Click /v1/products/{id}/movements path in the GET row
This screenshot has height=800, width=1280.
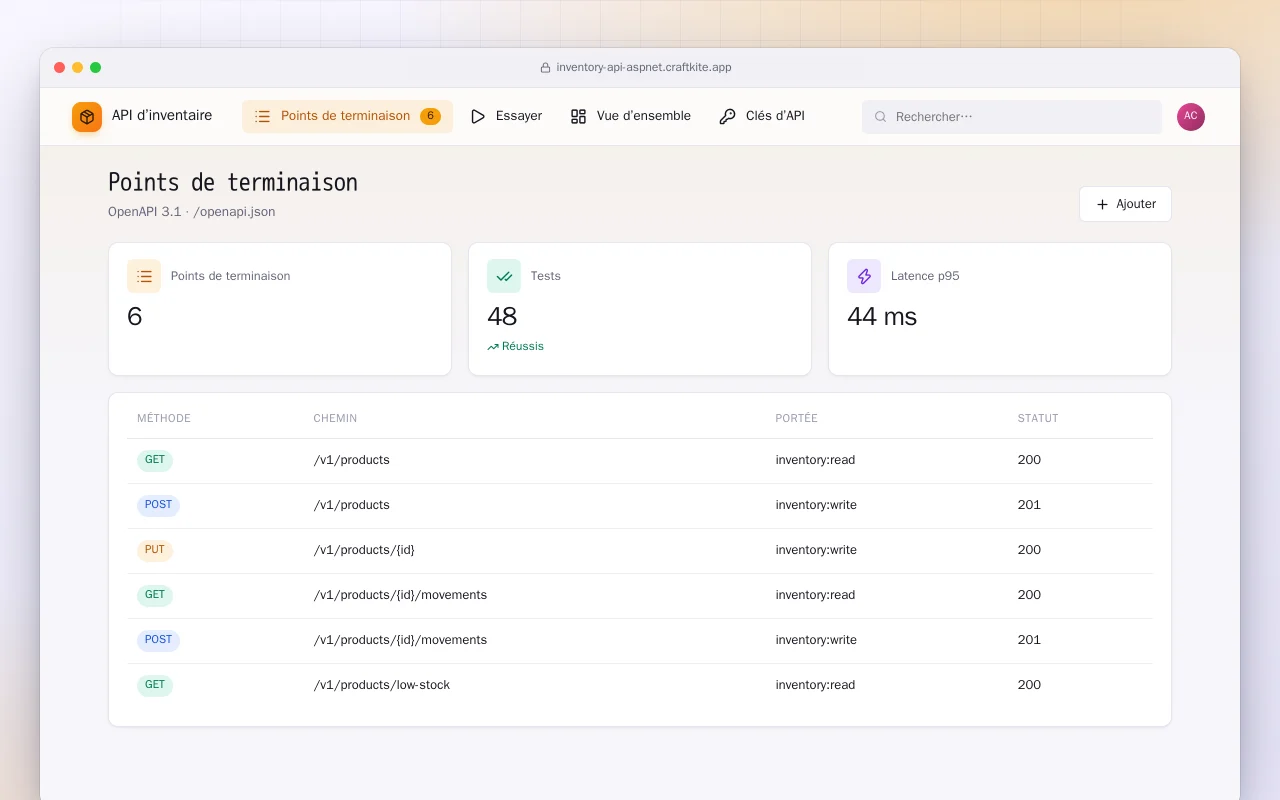[x=400, y=595]
